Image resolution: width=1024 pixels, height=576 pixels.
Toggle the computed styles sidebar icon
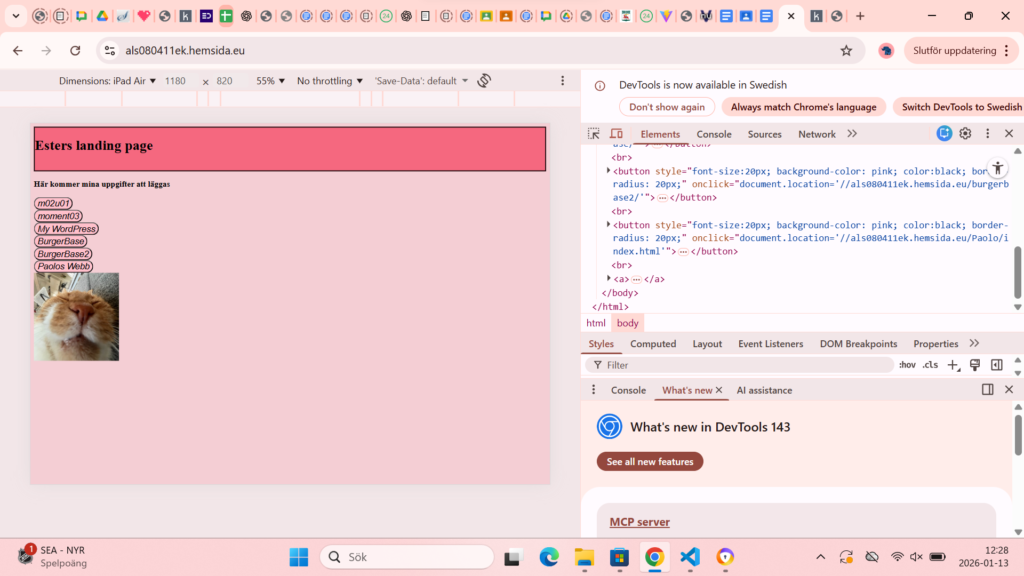tap(996, 365)
